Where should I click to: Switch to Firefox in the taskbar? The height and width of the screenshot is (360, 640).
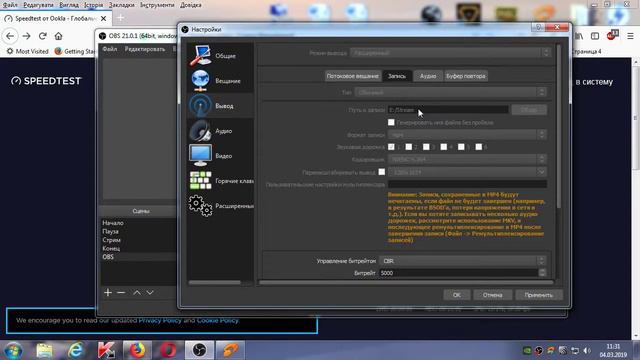(138, 350)
